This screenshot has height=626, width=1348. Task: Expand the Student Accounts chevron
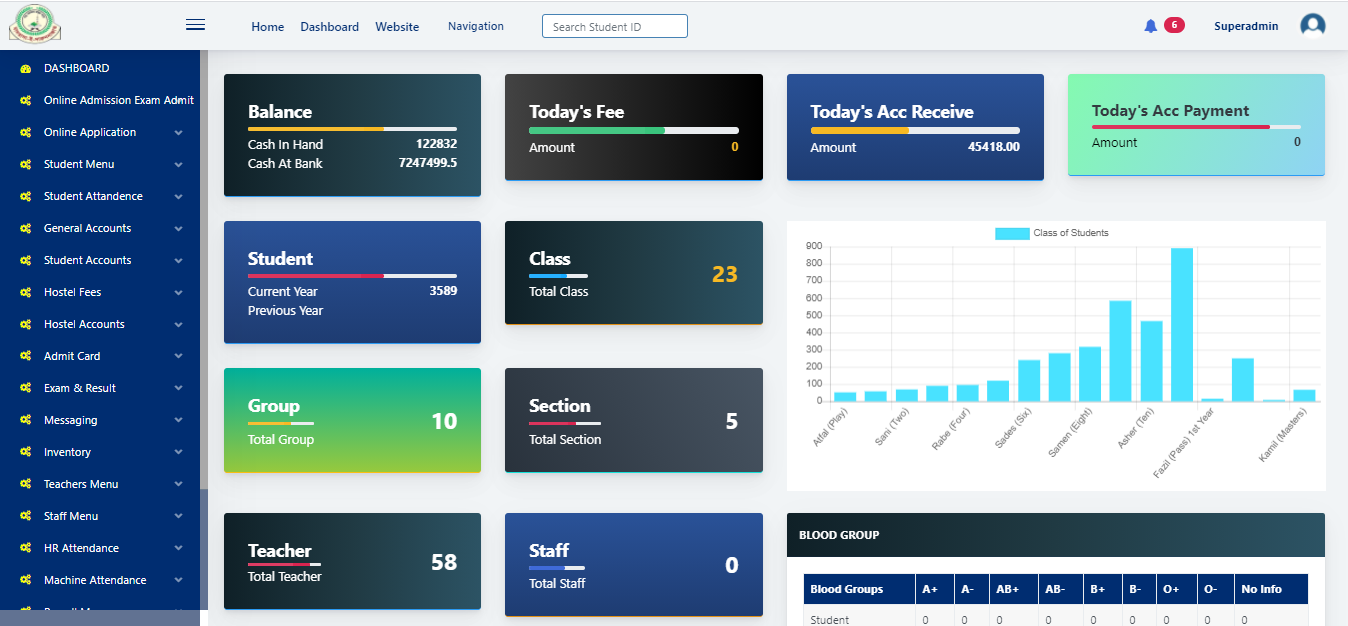(178, 261)
